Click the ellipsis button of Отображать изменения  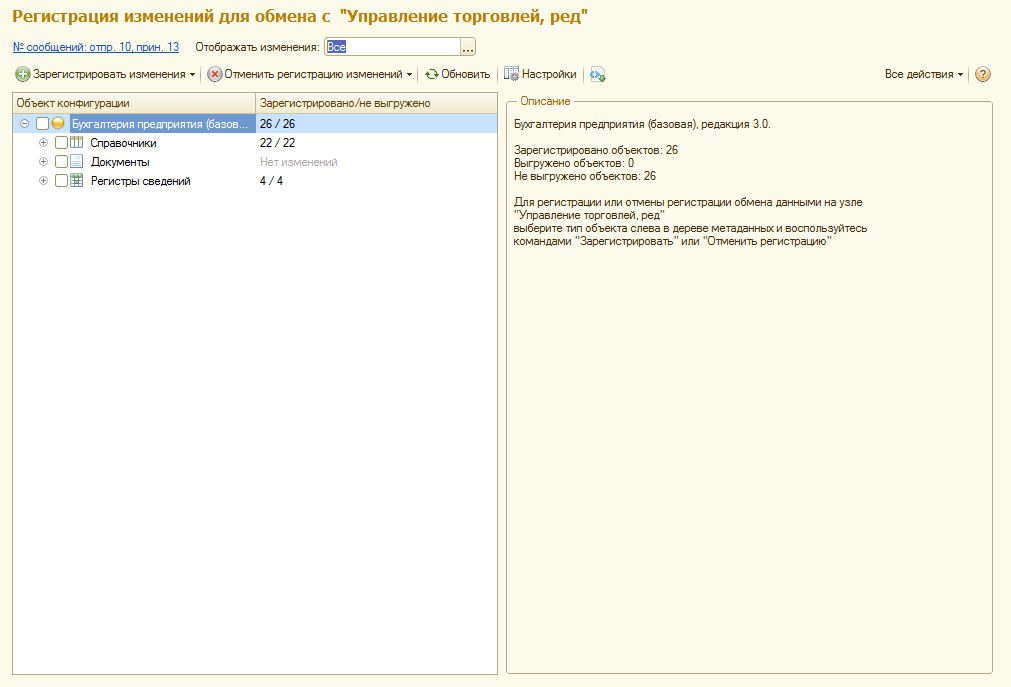point(468,47)
